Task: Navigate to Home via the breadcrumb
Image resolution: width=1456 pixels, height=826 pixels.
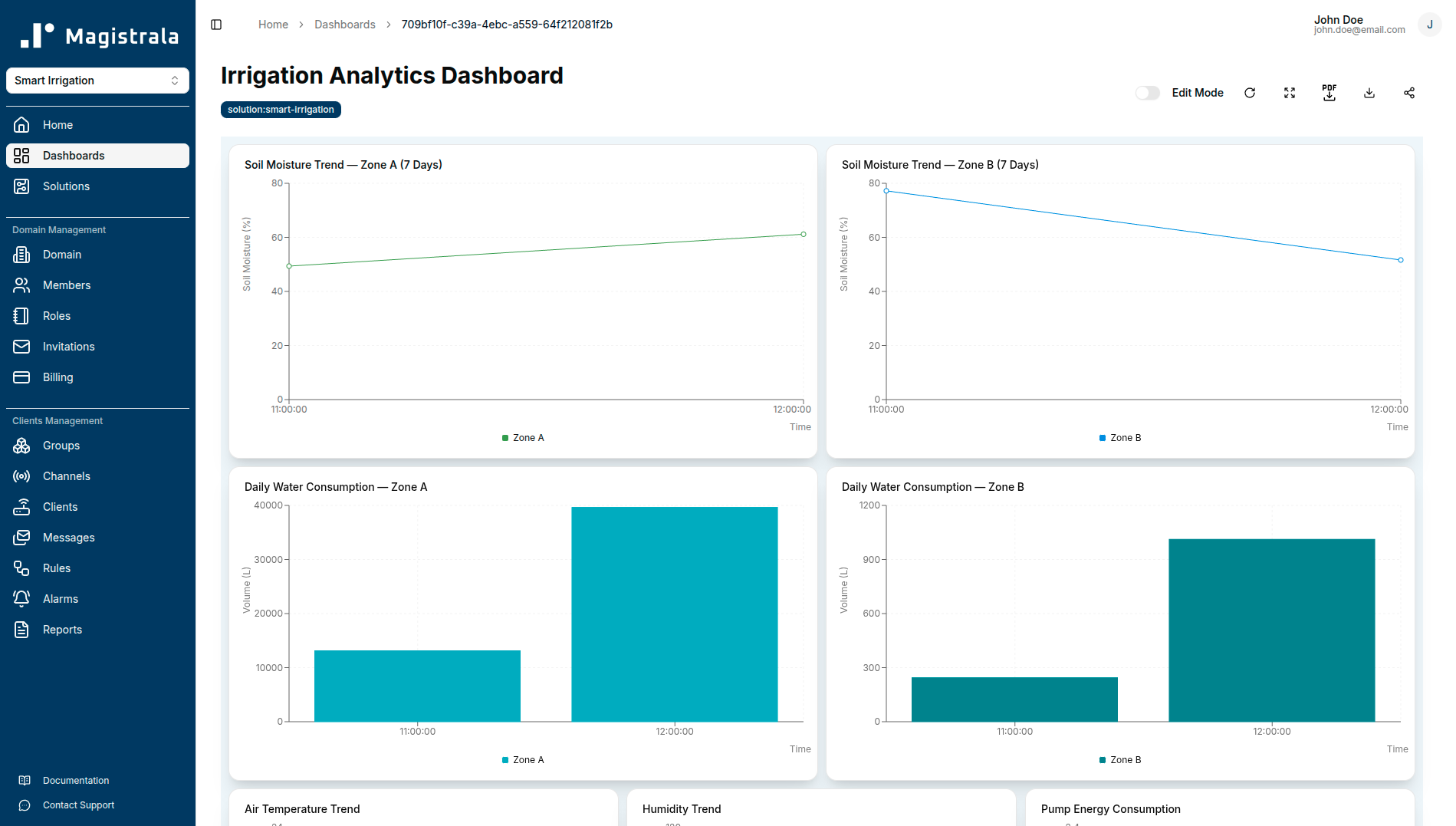Action: 273,24
